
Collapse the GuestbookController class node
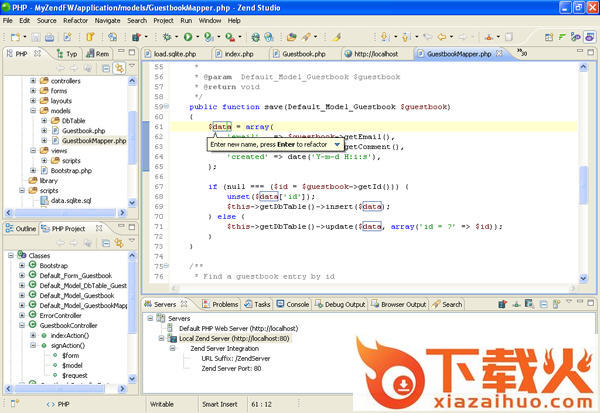[x=20, y=325]
